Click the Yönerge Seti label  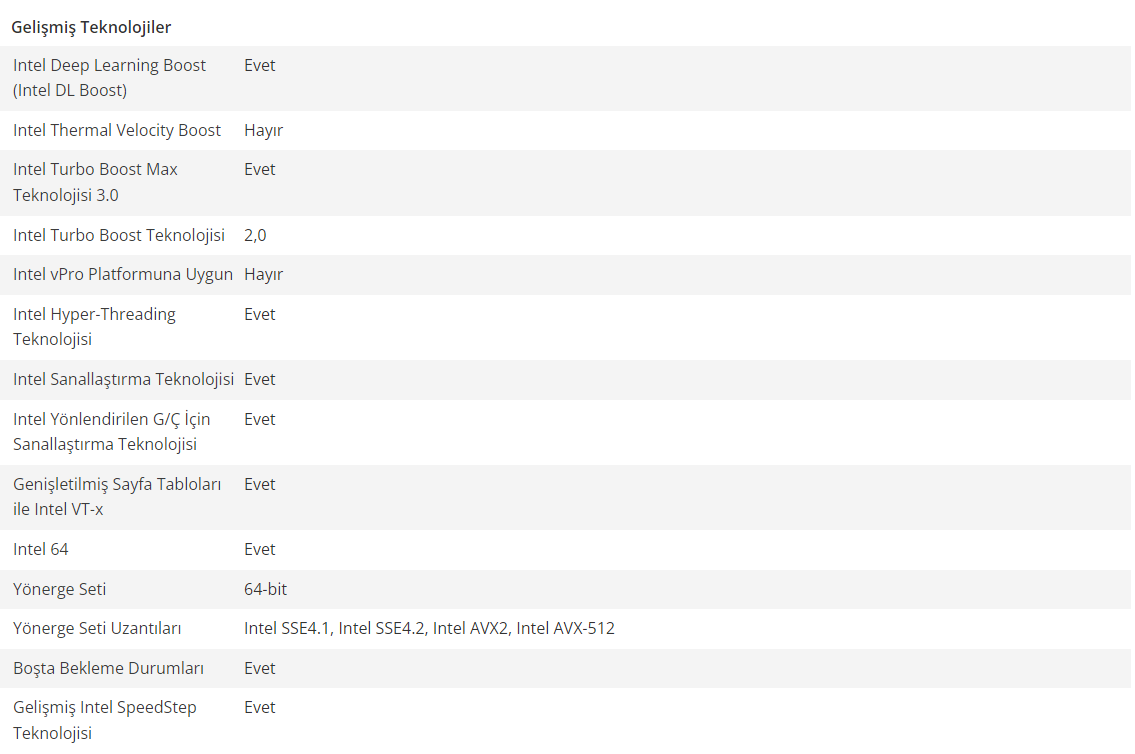click(x=59, y=589)
